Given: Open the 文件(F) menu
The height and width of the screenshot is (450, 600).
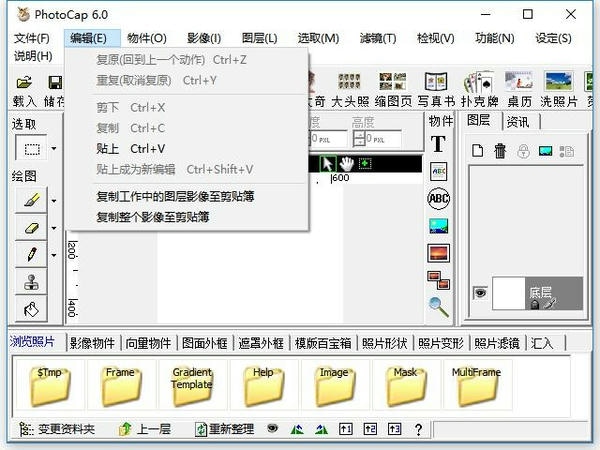Looking at the screenshot, I should (32, 38).
